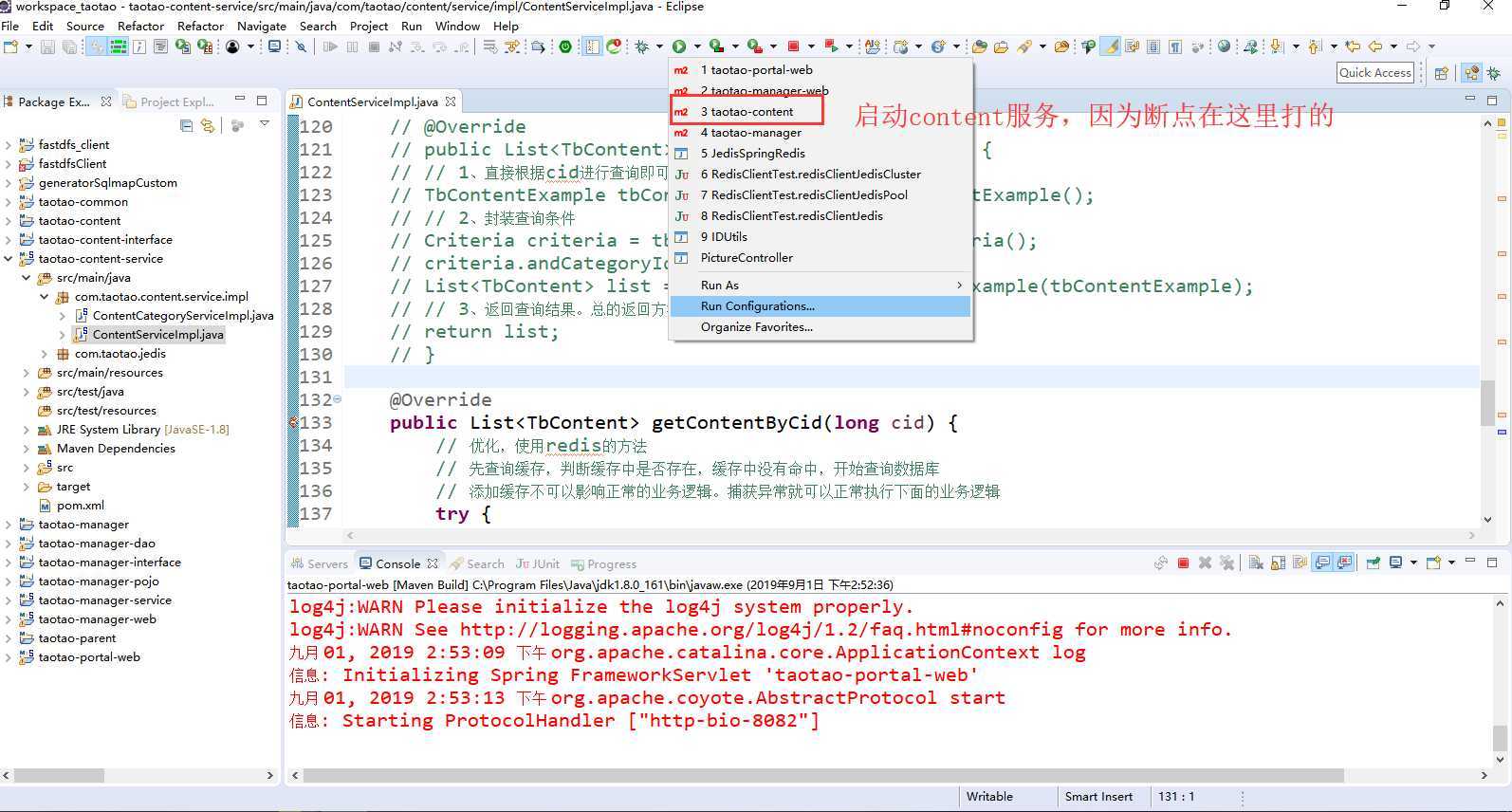The image size is (1512, 812).
Task: Open the Window menu
Action: [457, 26]
